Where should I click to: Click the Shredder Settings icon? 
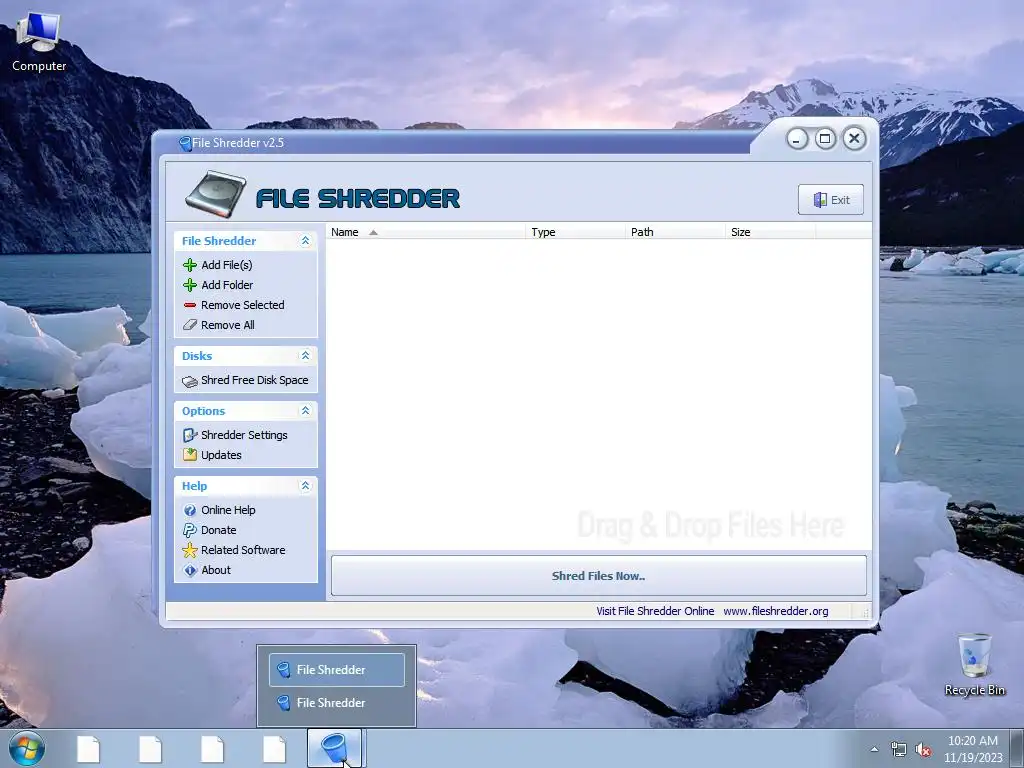pos(190,435)
